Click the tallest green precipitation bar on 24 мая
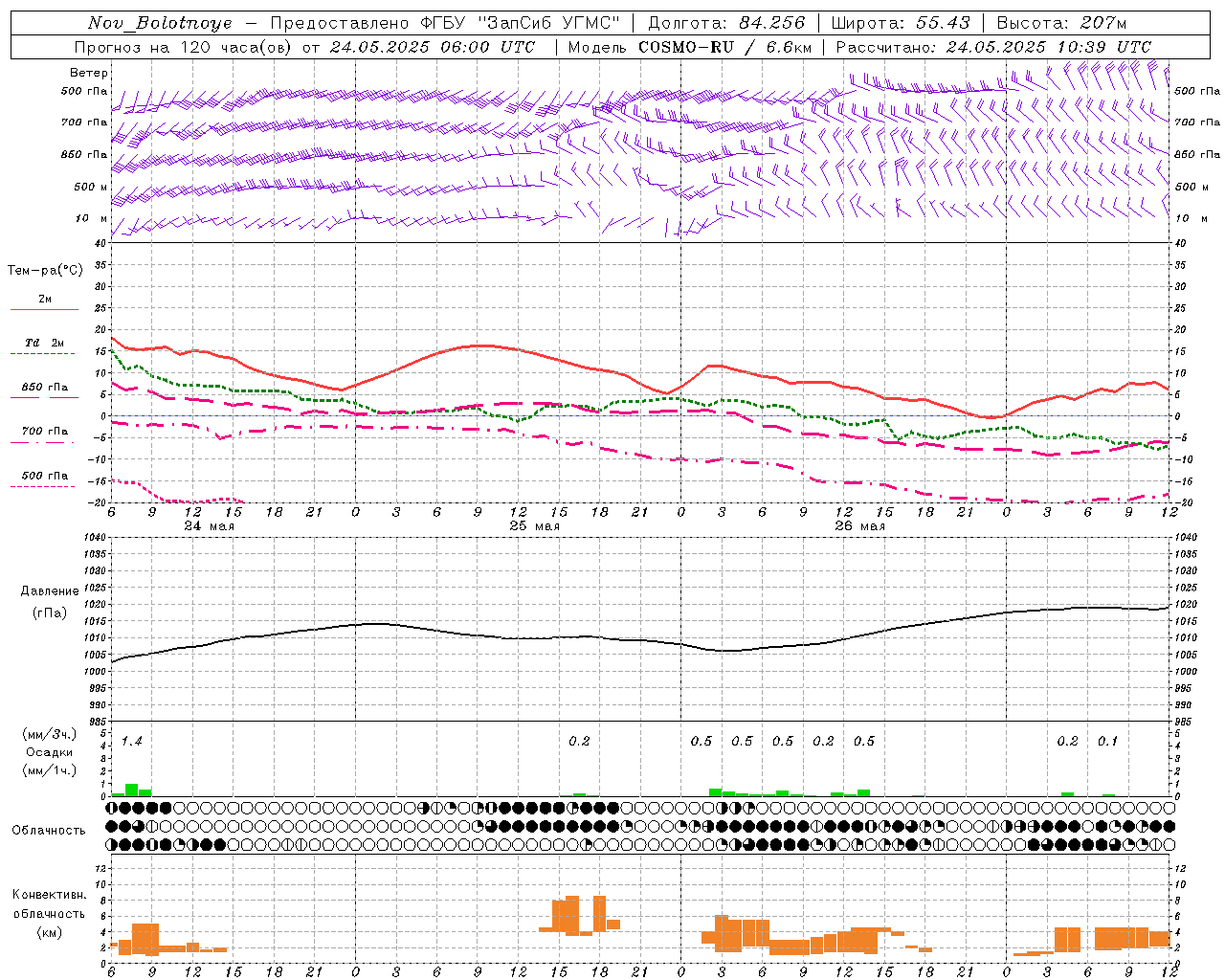This screenshot has width=1225, height=980. pyautogui.click(x=131, y=791)
